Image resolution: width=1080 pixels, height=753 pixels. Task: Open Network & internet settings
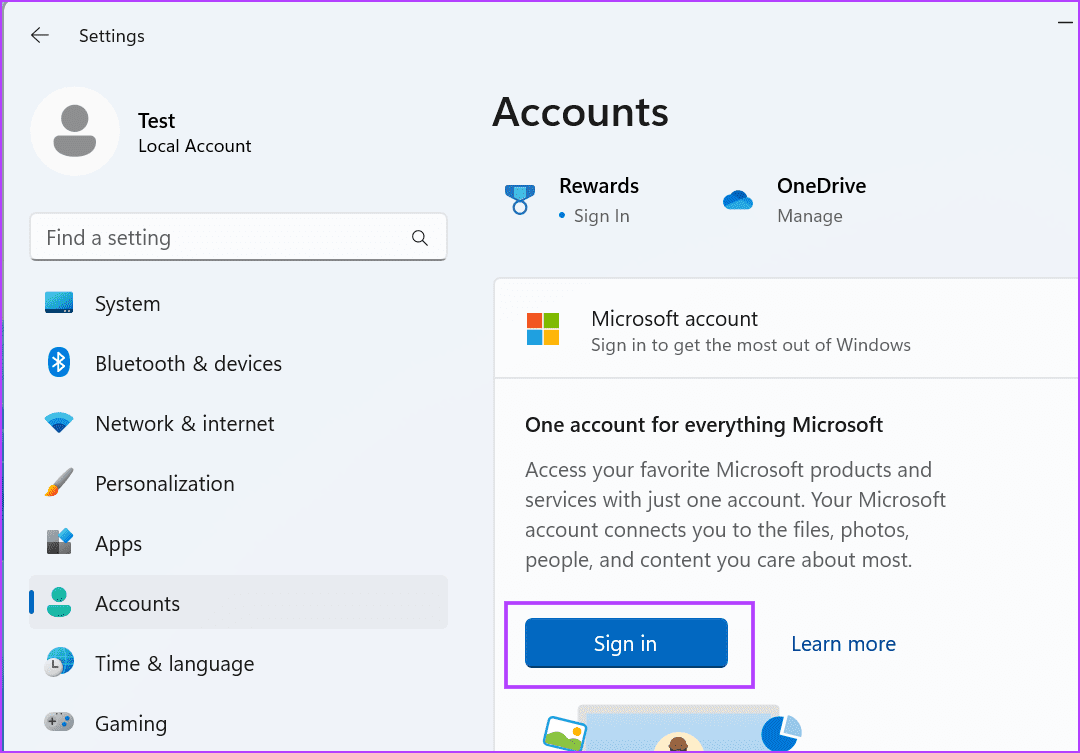coord(238,423)
